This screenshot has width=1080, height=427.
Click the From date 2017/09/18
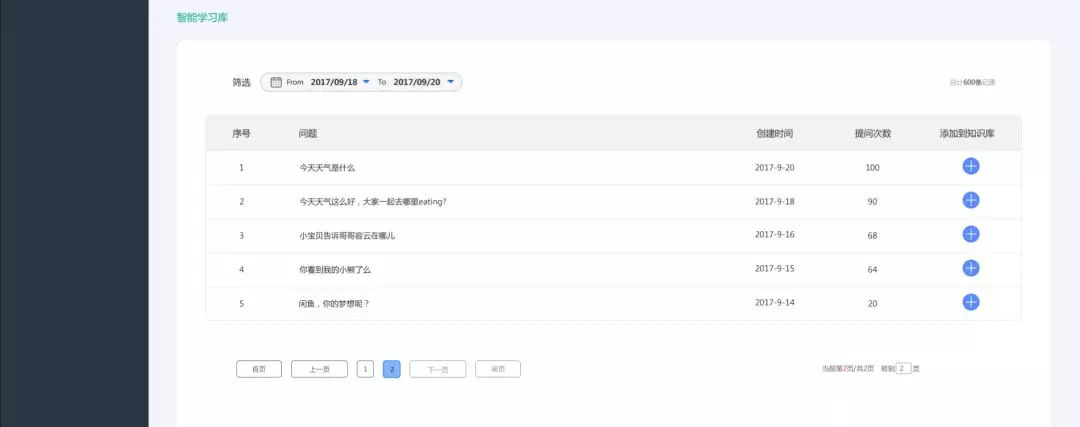tap(333, 82)
